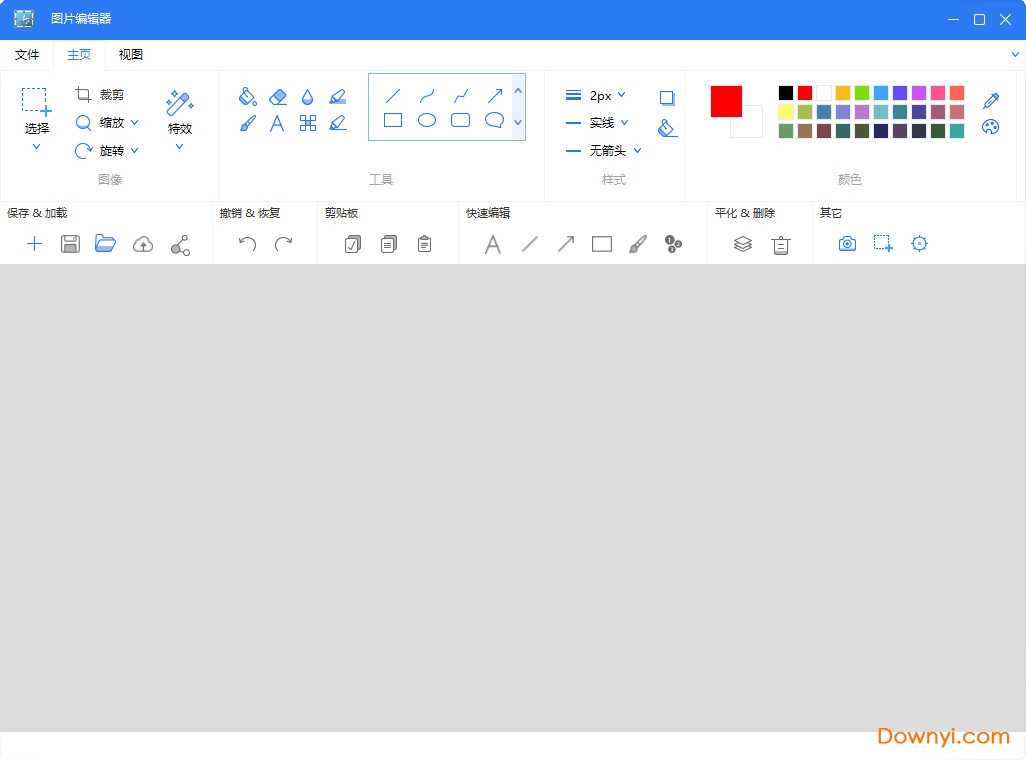
Task: Select the black color swatch
Action: tap(787, 92)
